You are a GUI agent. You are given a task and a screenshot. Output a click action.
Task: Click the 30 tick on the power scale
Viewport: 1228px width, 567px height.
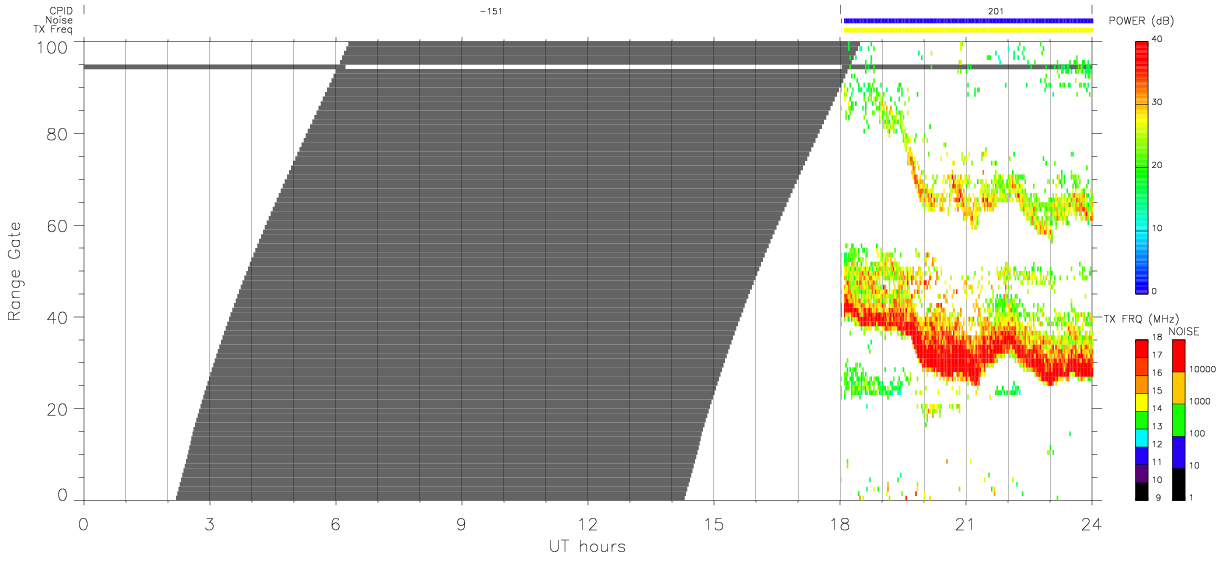pos(1157,102)
